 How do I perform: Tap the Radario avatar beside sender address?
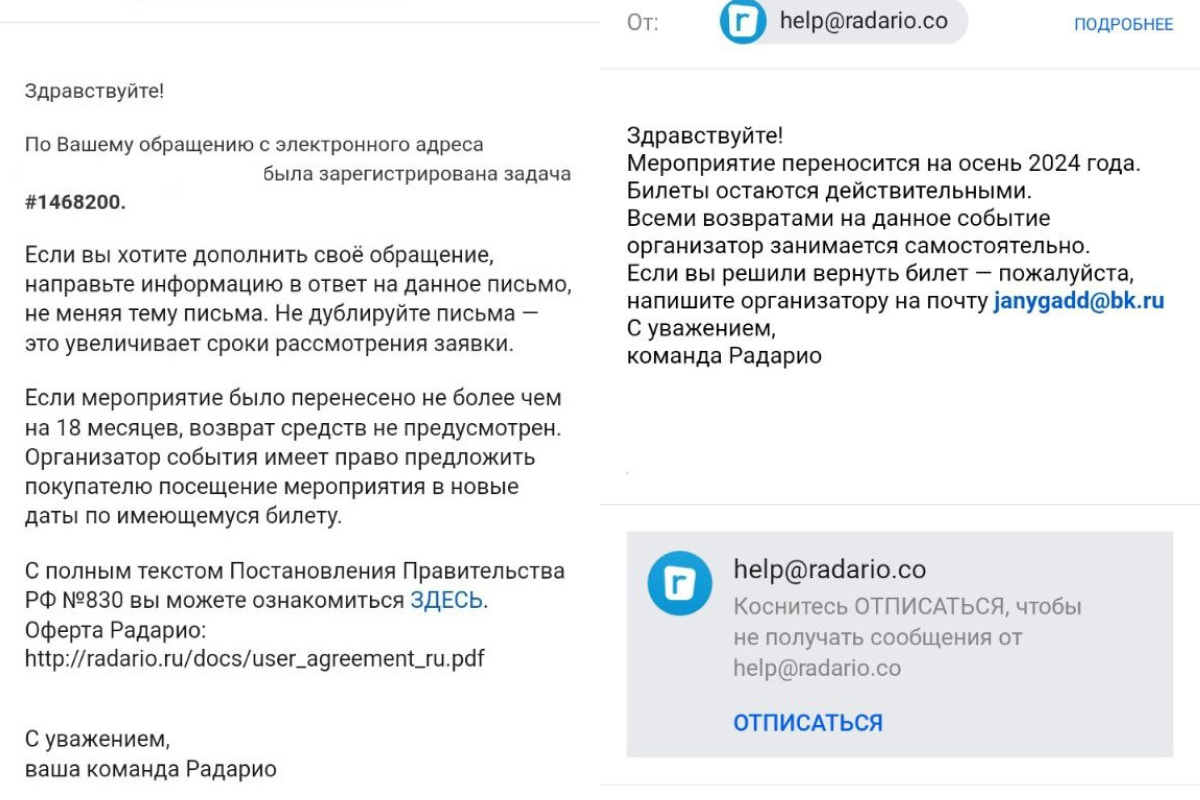tap(743, 22)
